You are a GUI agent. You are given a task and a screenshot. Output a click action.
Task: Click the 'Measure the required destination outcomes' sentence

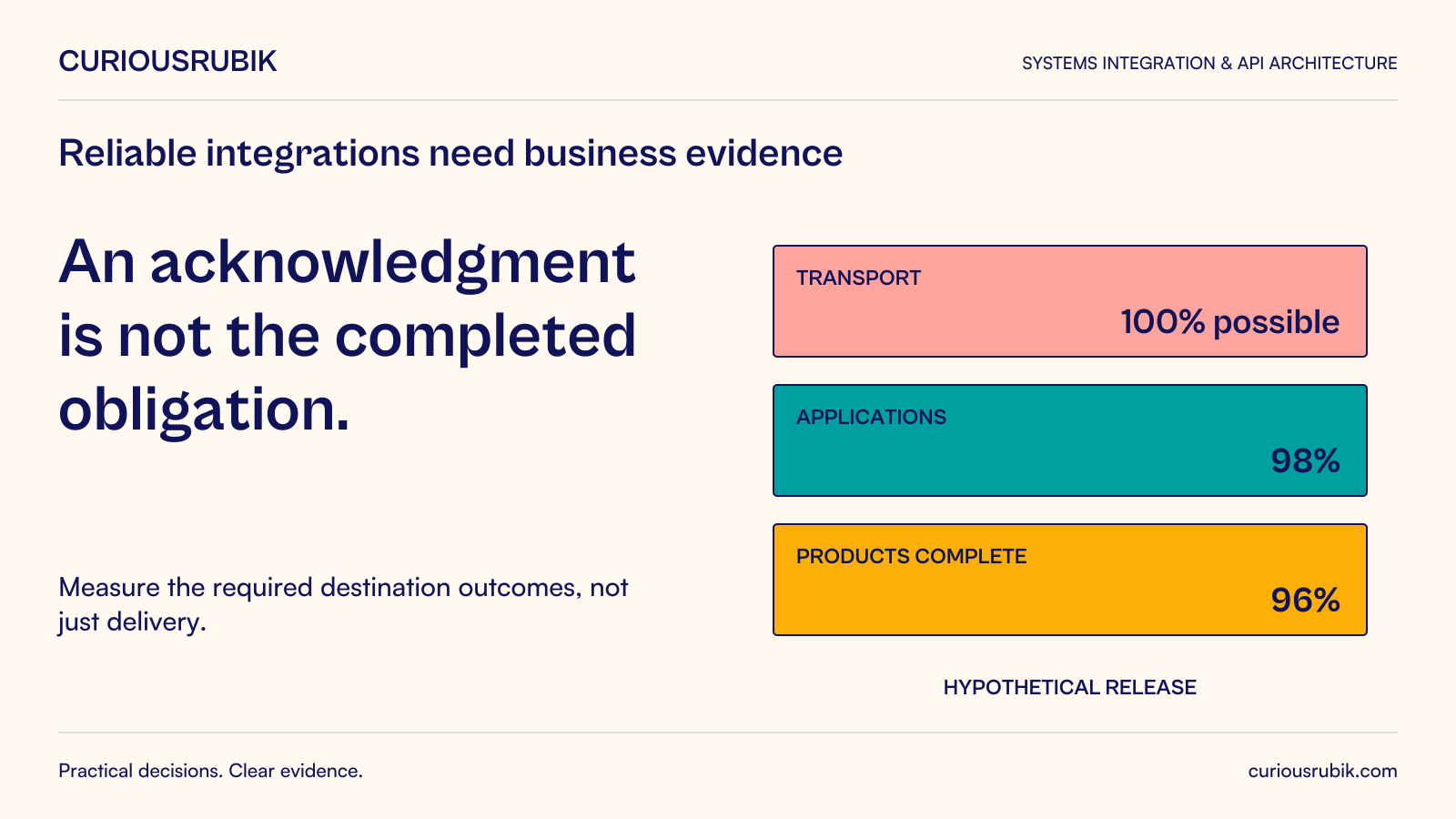(343, 604)
